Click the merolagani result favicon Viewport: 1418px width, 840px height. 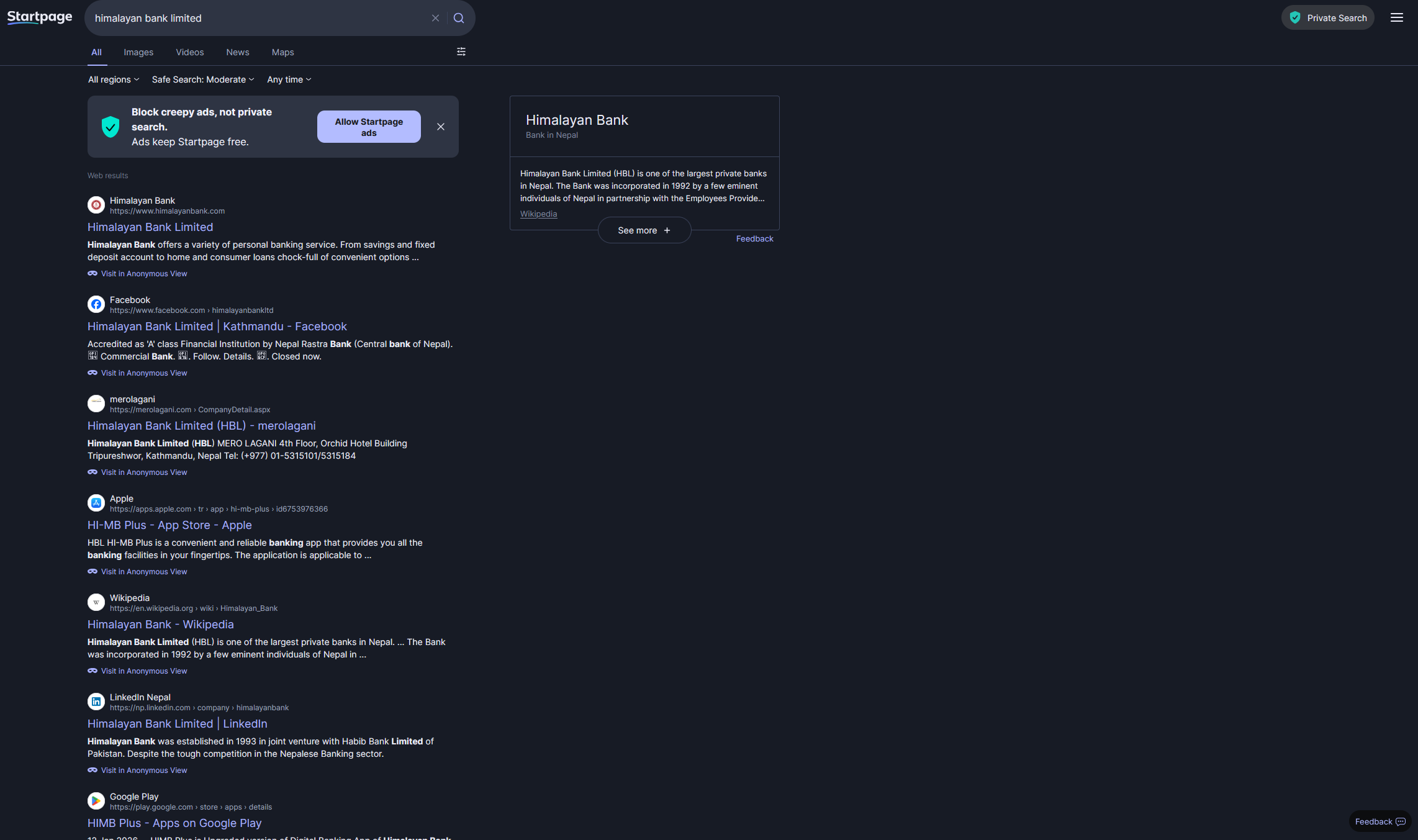coord(96,404)
